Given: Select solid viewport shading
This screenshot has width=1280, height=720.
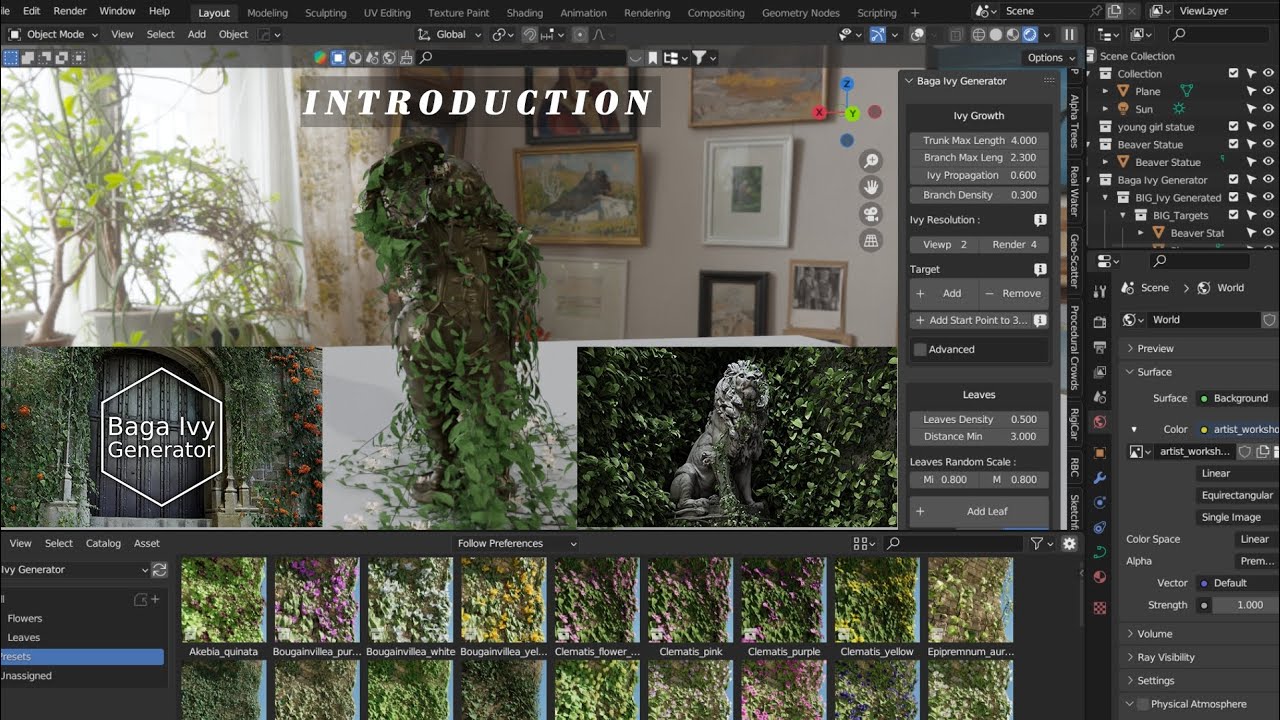Looking at the screenshot, I should tap(996, 34).
